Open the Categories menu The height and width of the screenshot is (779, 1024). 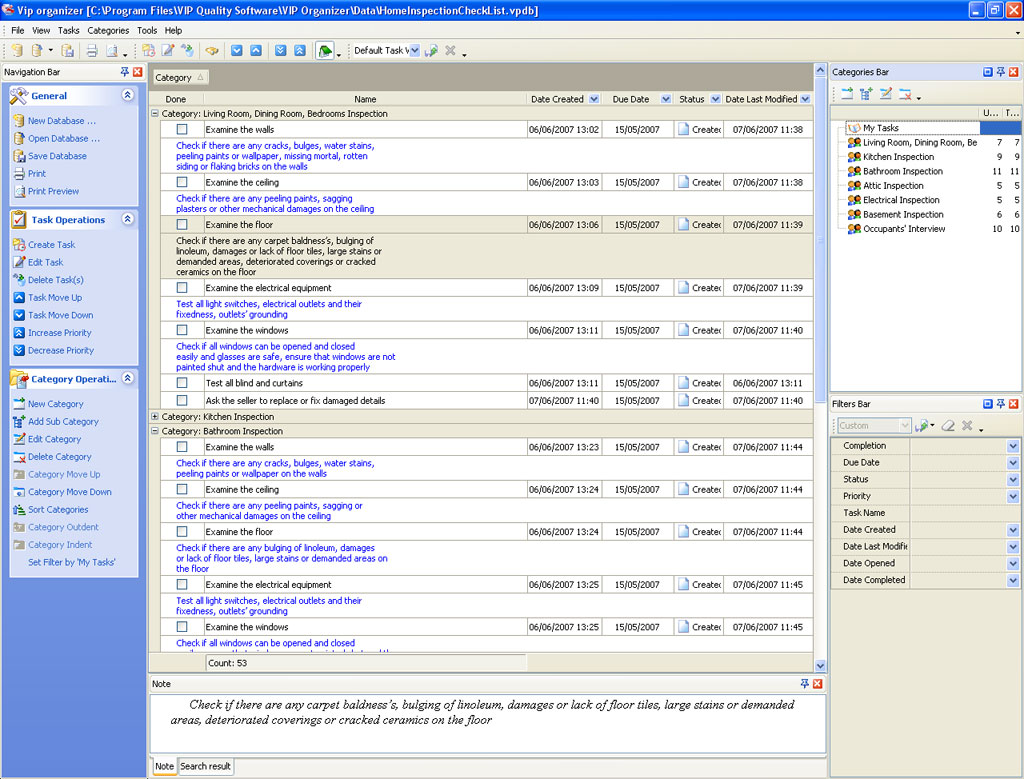point(108,30)
